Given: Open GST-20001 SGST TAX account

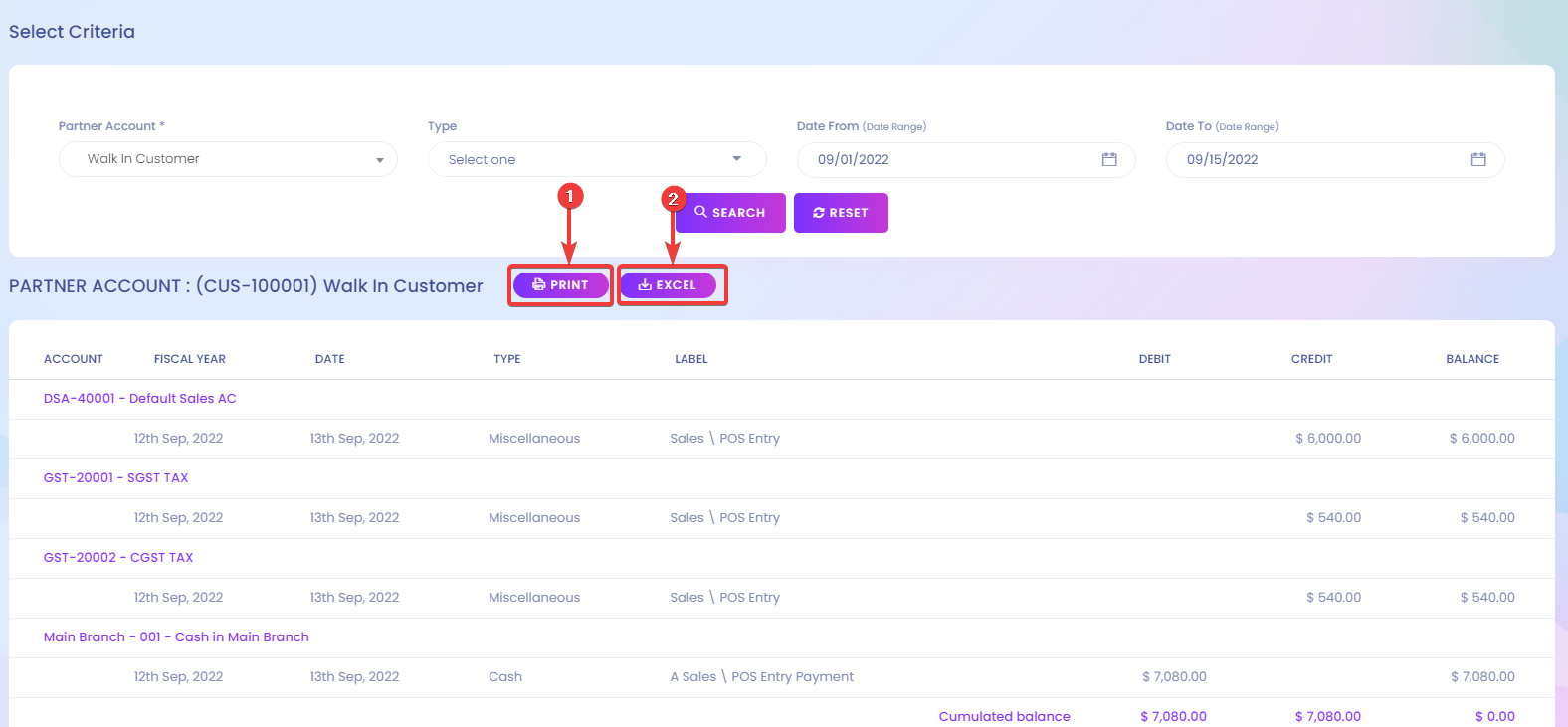Looking at the screenshot, I should click(x=116, y=478).
